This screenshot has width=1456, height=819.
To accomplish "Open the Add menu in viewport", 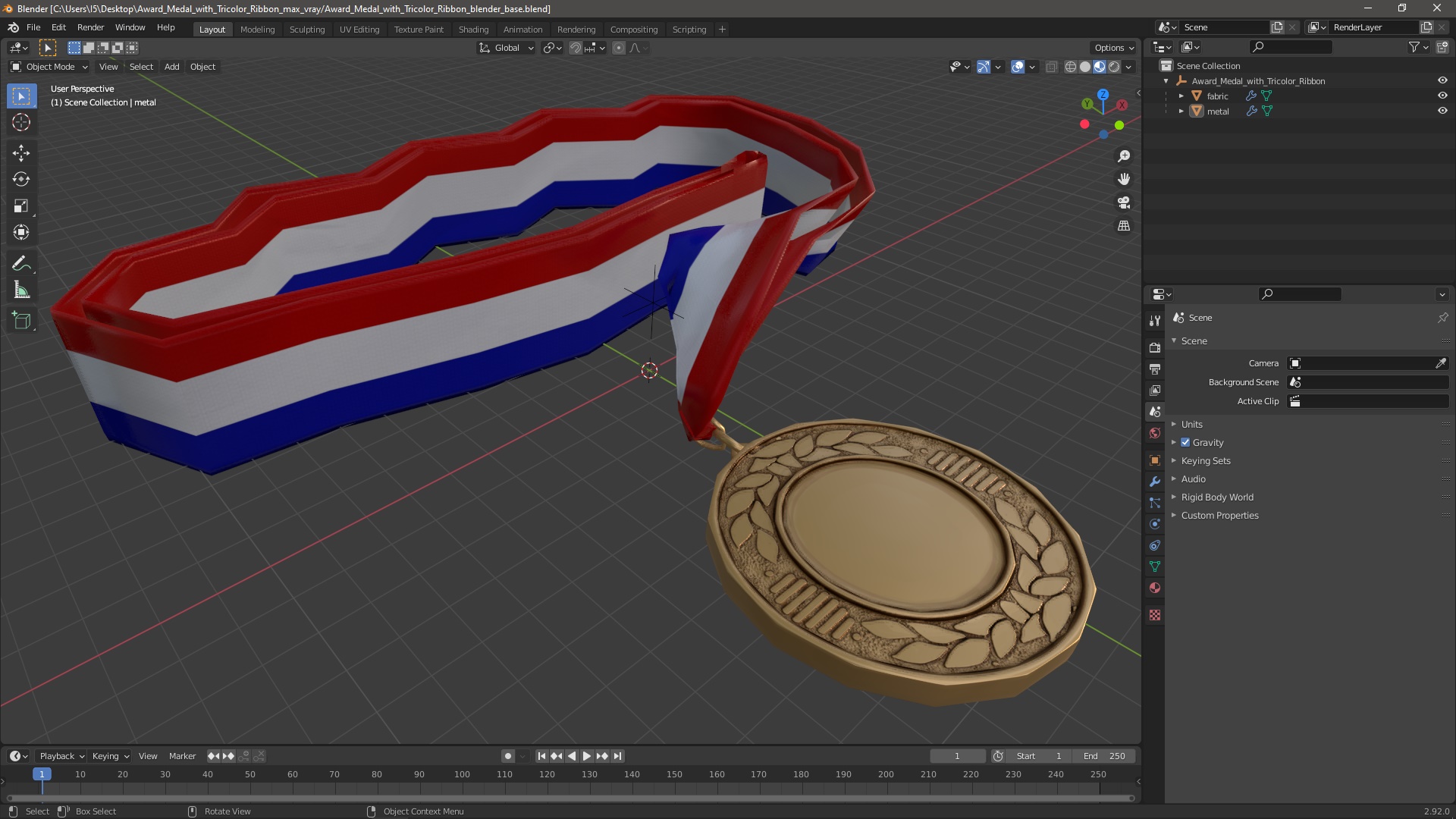I will [171, 67].
